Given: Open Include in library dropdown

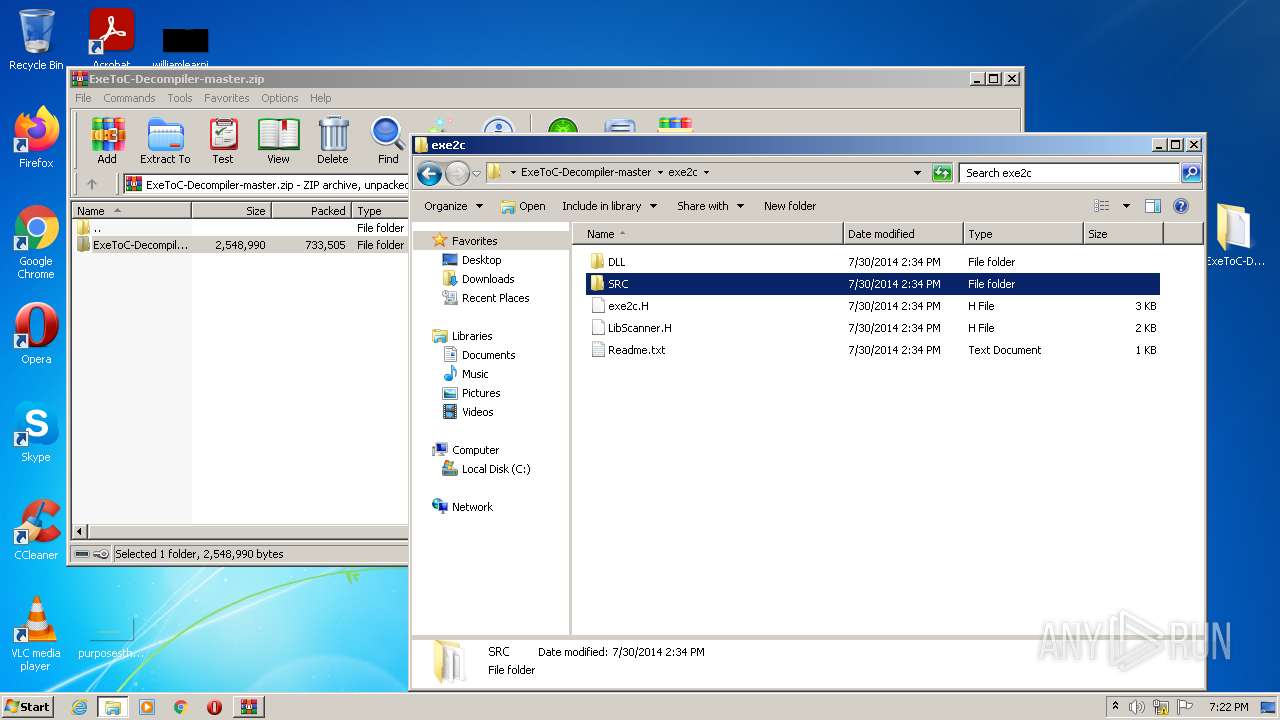Looking at the screenshot, I should click(609, 206).
